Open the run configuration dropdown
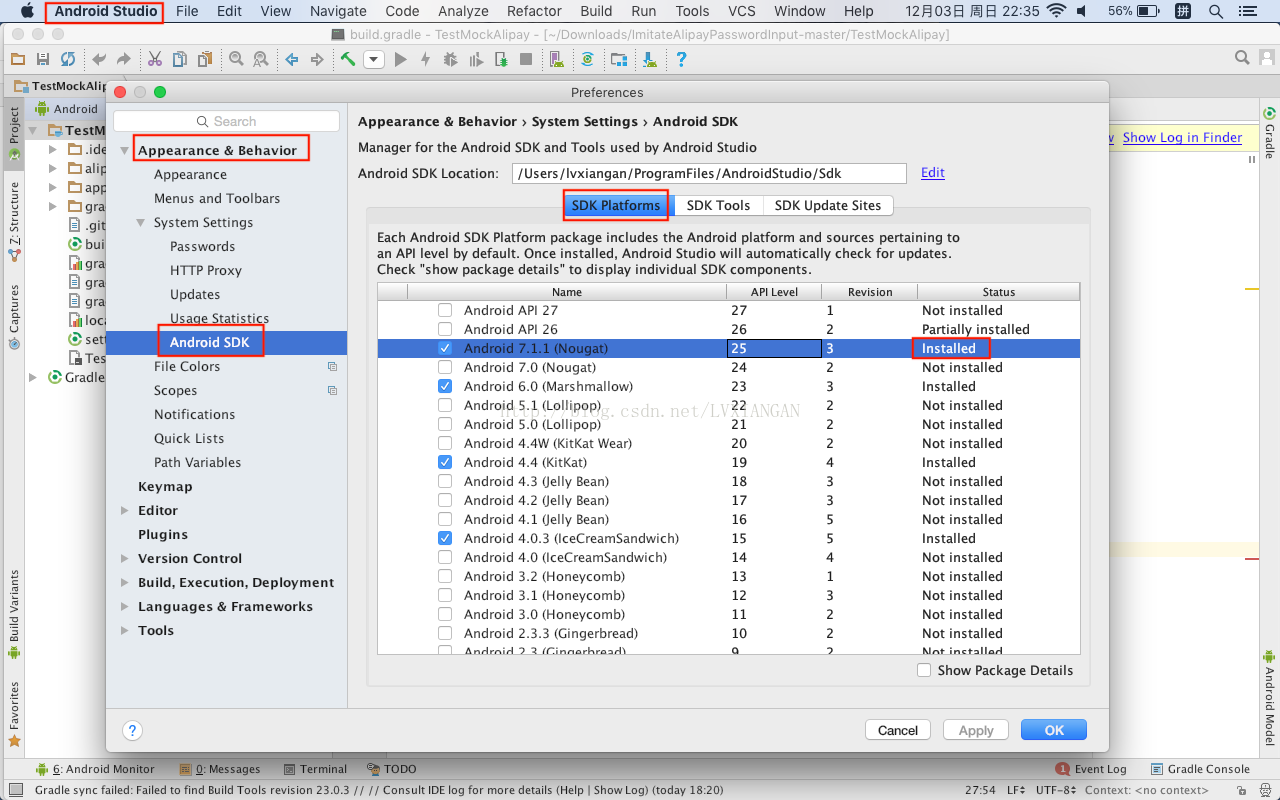The image size is (1280, 800). click(x=374, y=60)
